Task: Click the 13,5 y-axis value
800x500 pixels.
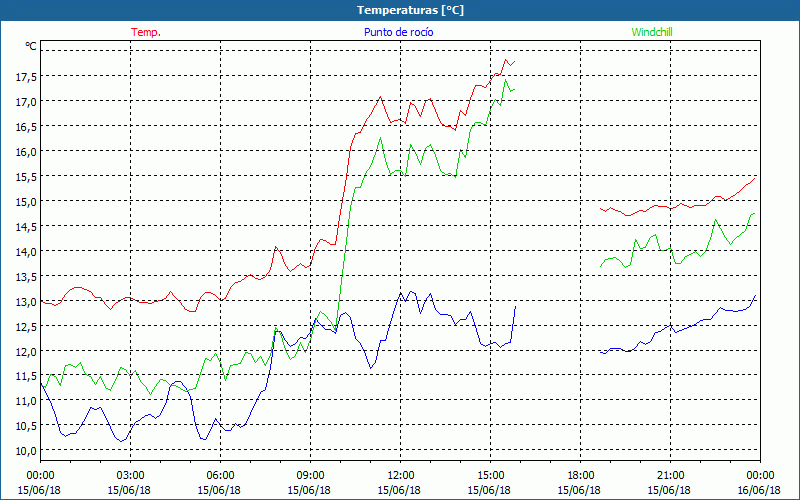Action: tap(26, 276)
